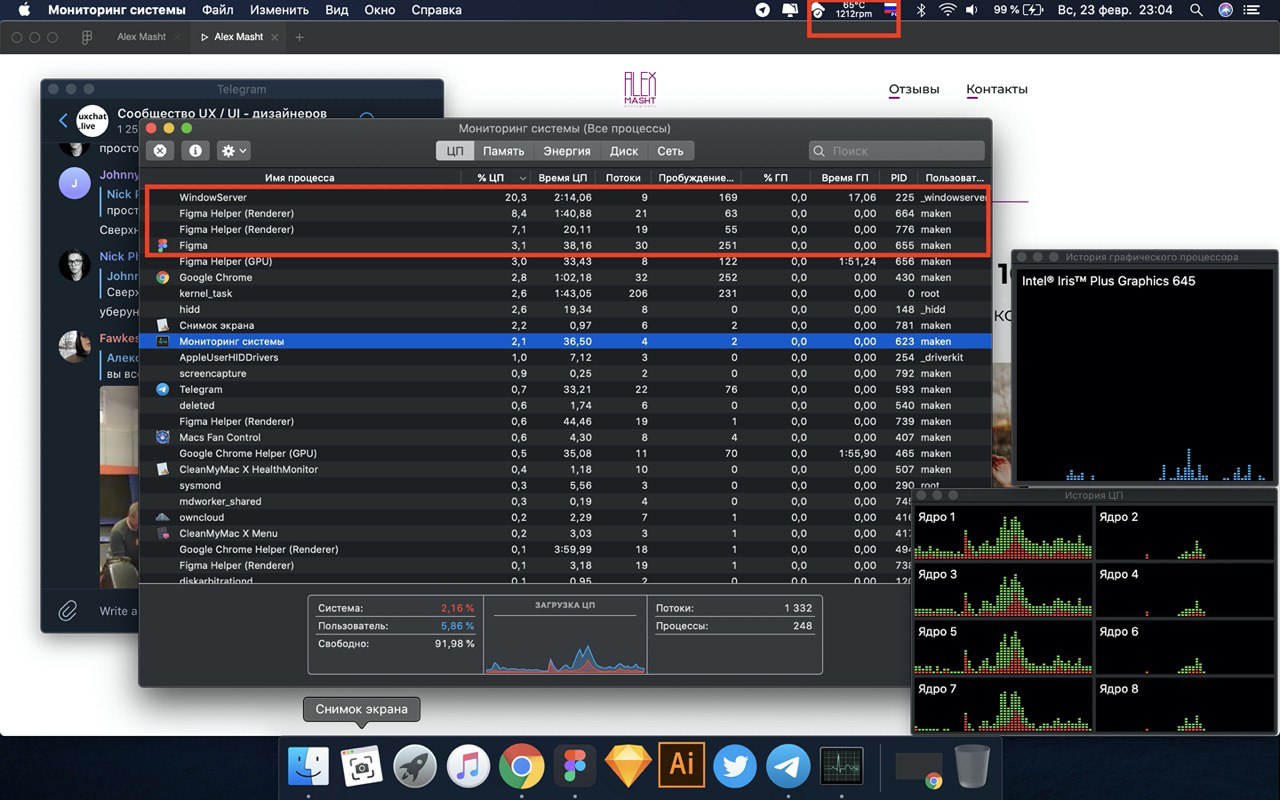Screen dimensions: 1280x800
Task: Select the CleanMyMac X Menu process icon
Action: [163, 534]
